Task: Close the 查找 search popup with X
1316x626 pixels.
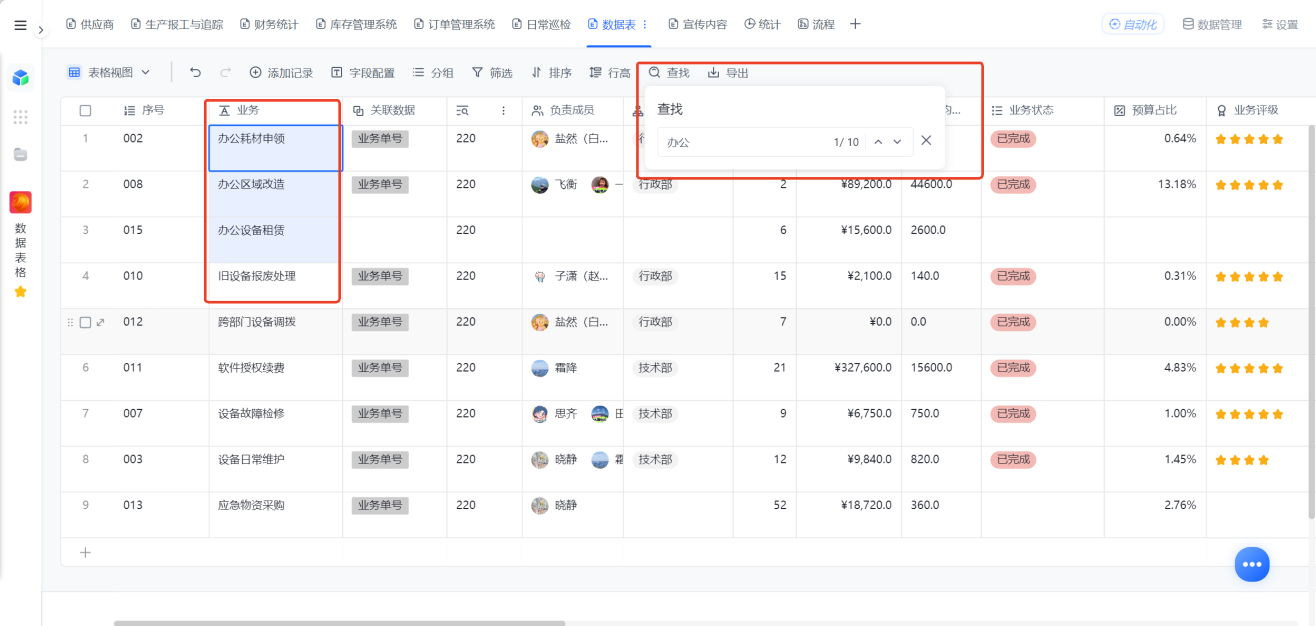Action: (926, 141)
